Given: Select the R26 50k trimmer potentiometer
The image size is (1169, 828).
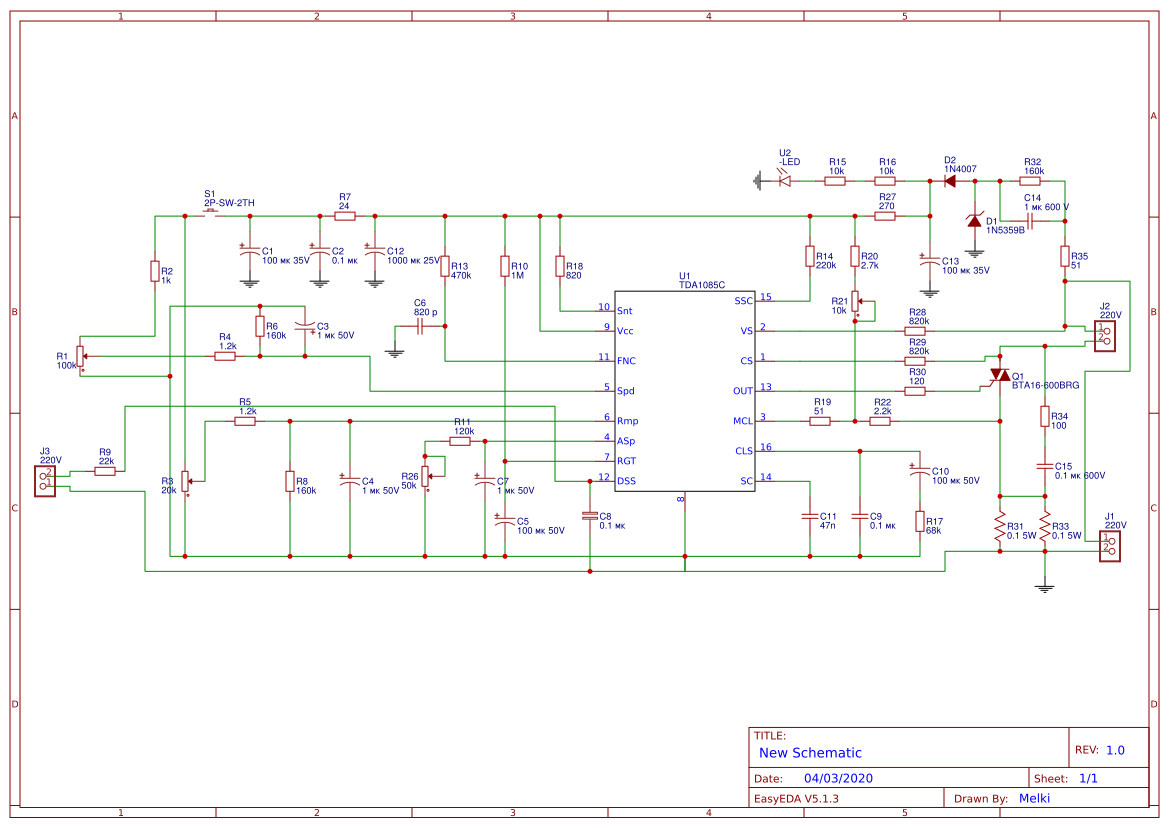Looking at the screenshot, I should click(425, 474).
